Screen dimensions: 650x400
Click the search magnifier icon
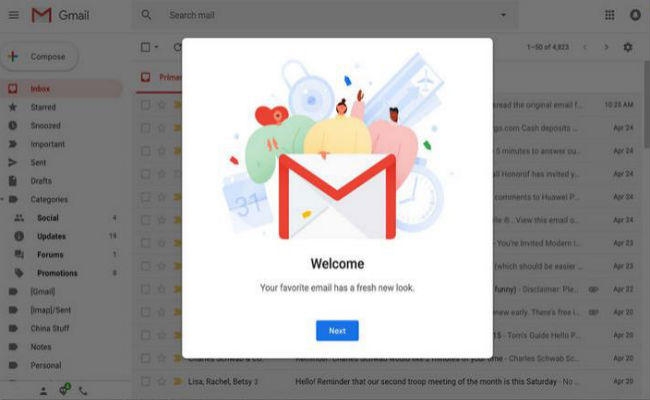click(146, 15)
